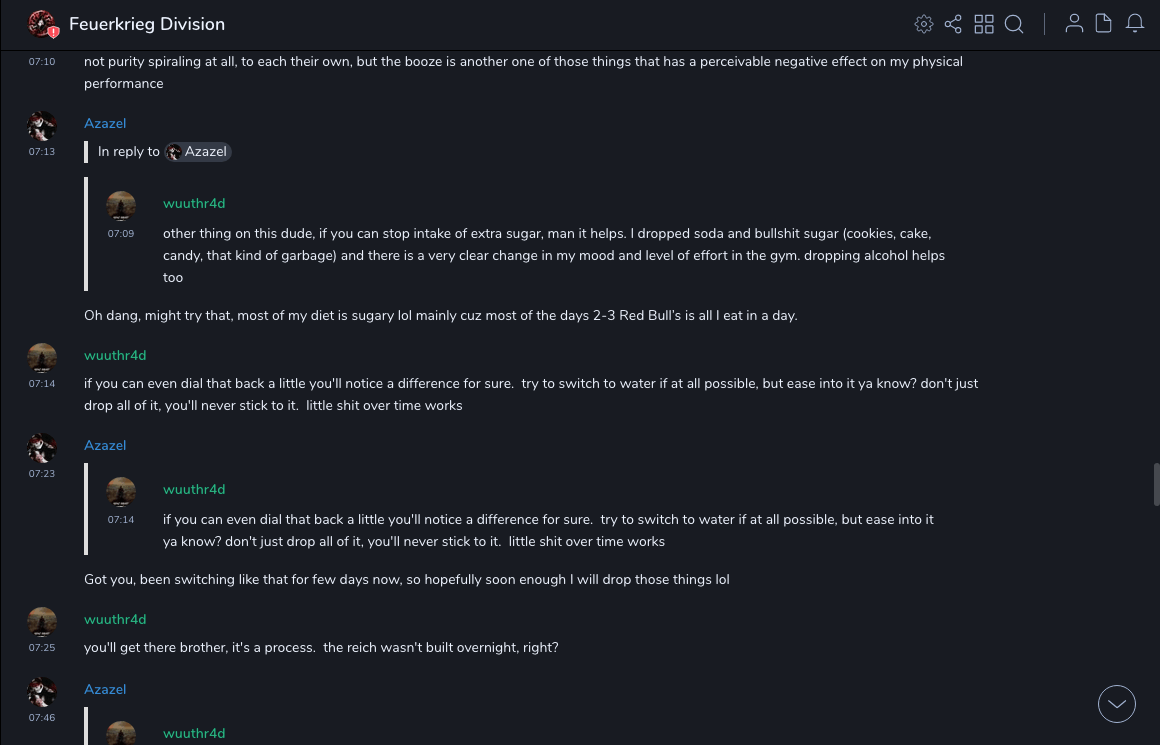Open Azazel's profile from the 07:13 message

click(105, 123)
